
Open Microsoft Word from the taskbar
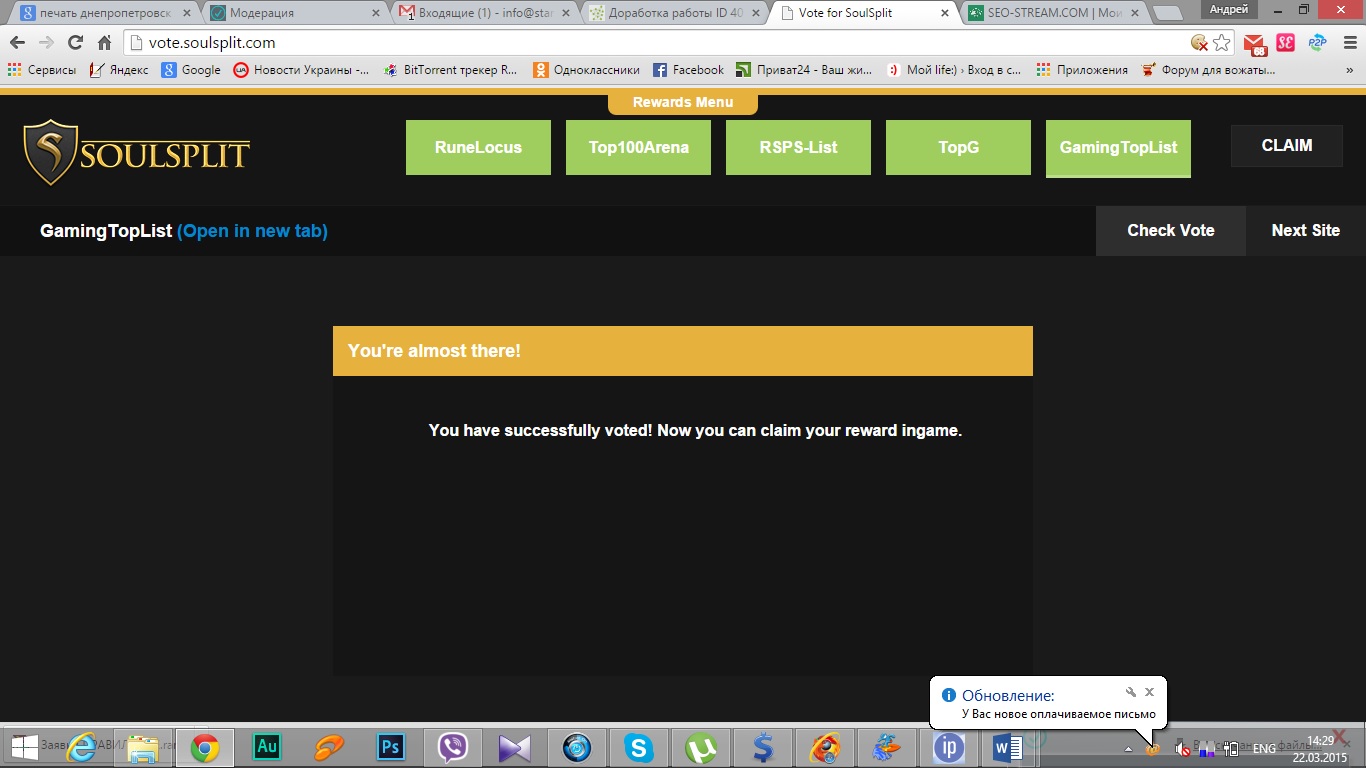[x=1007, y=747]
